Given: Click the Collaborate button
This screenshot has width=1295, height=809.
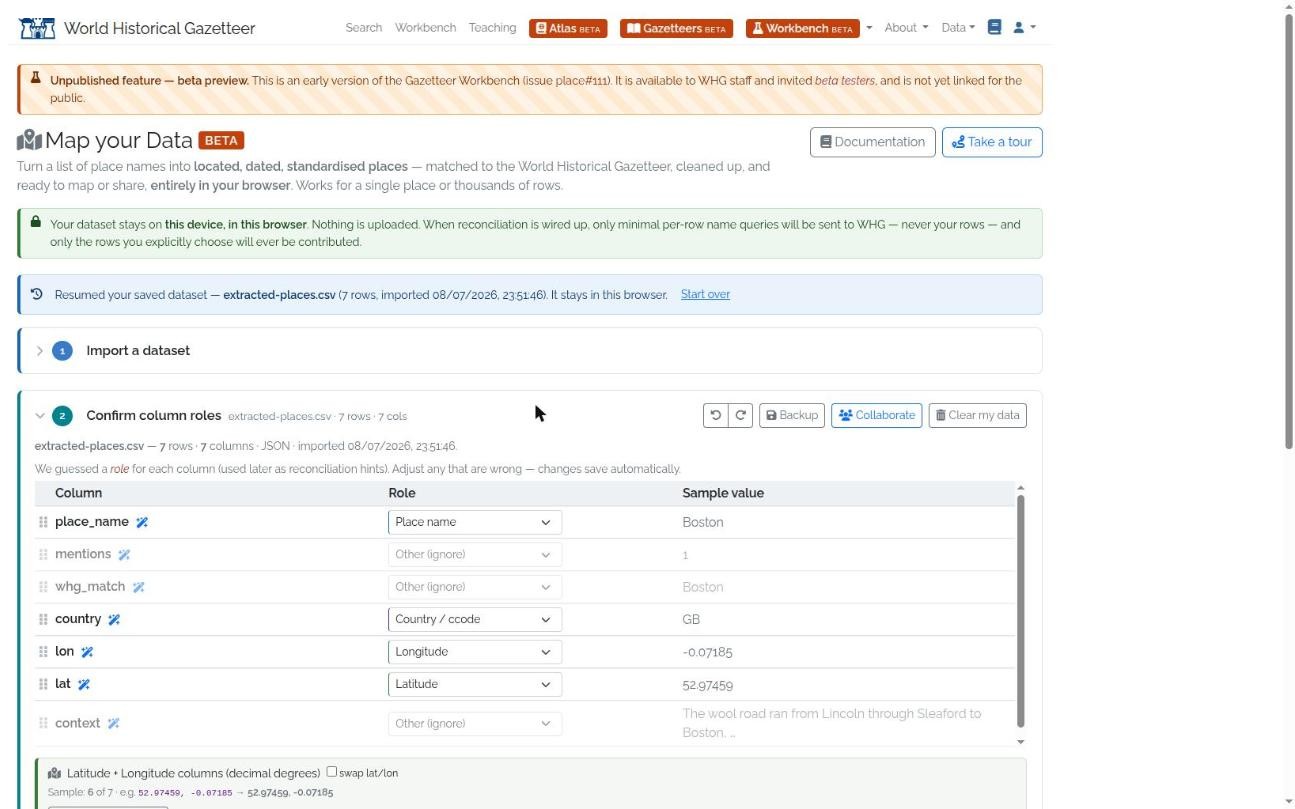Looking at the screenshot, I should 877,415.
